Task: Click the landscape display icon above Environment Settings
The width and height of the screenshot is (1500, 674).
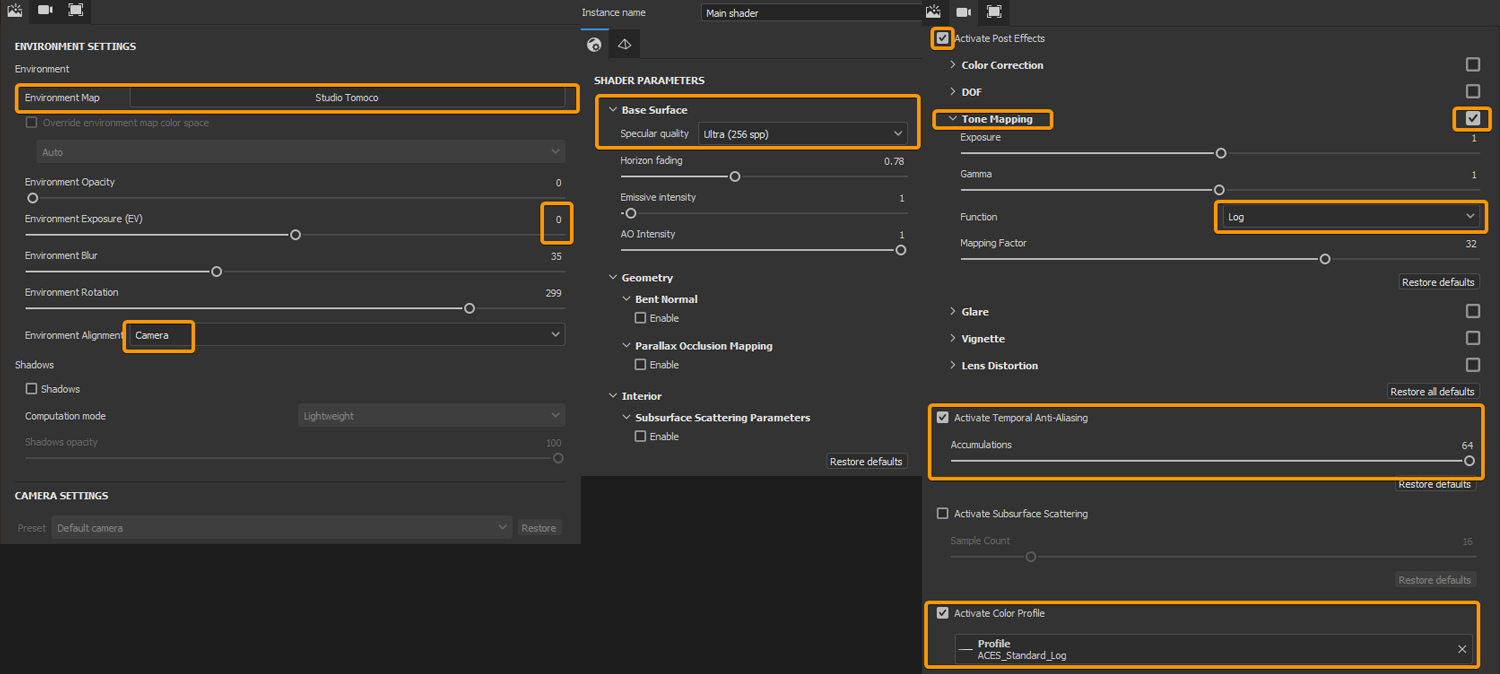Action: (x=15, y=11)
